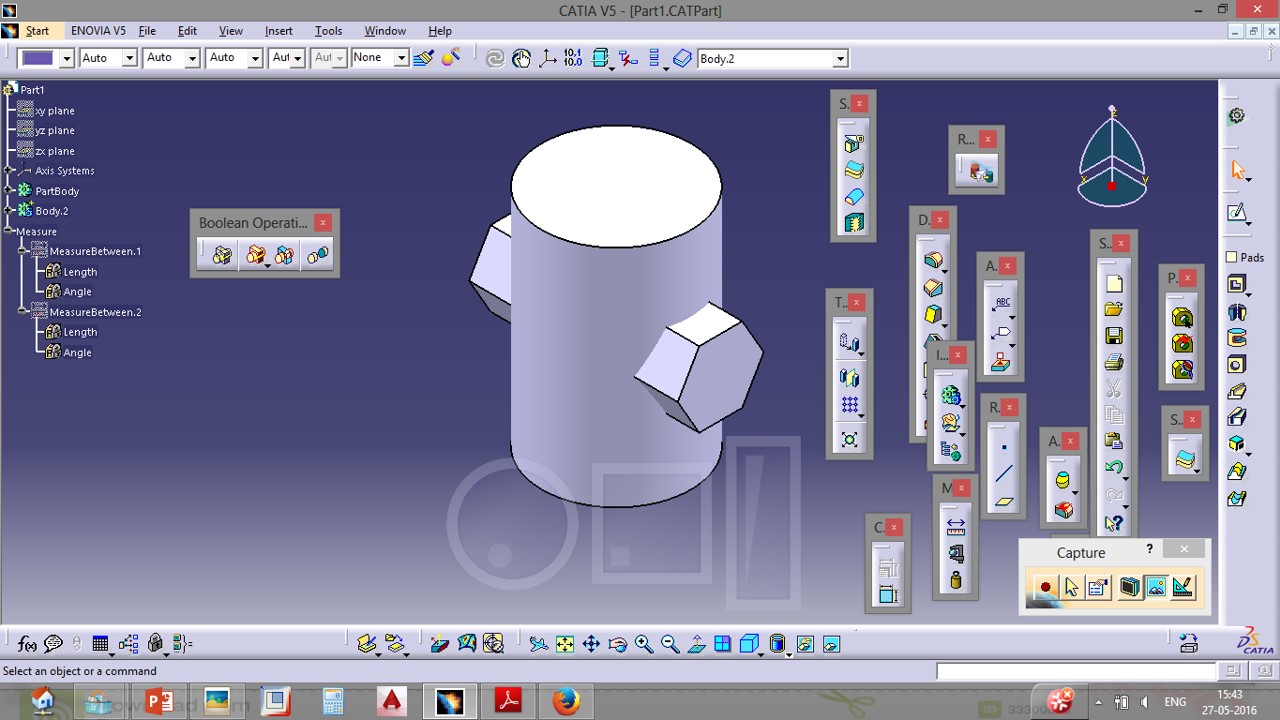
Task: Click the Measure Between icon
Action: pos(955,525)
